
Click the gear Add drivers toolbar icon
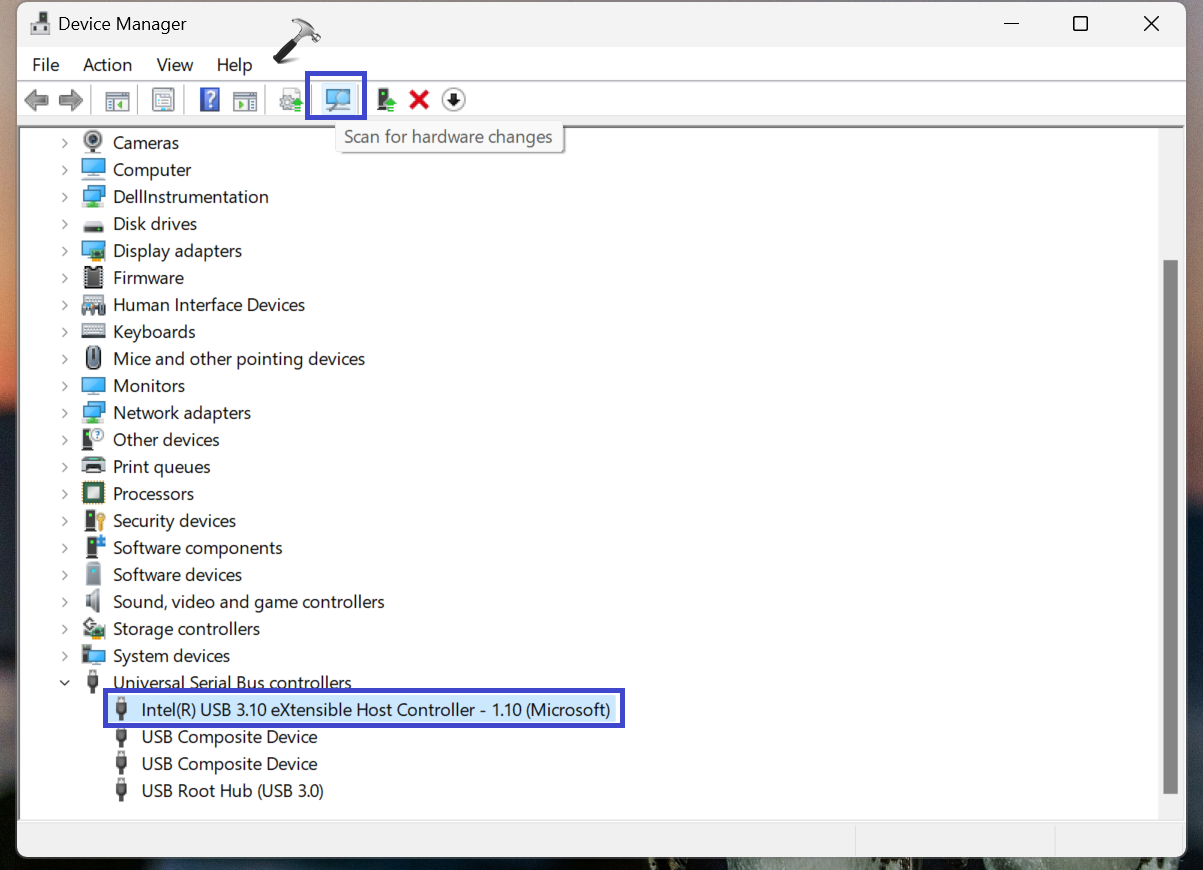(x=291, y=100)
